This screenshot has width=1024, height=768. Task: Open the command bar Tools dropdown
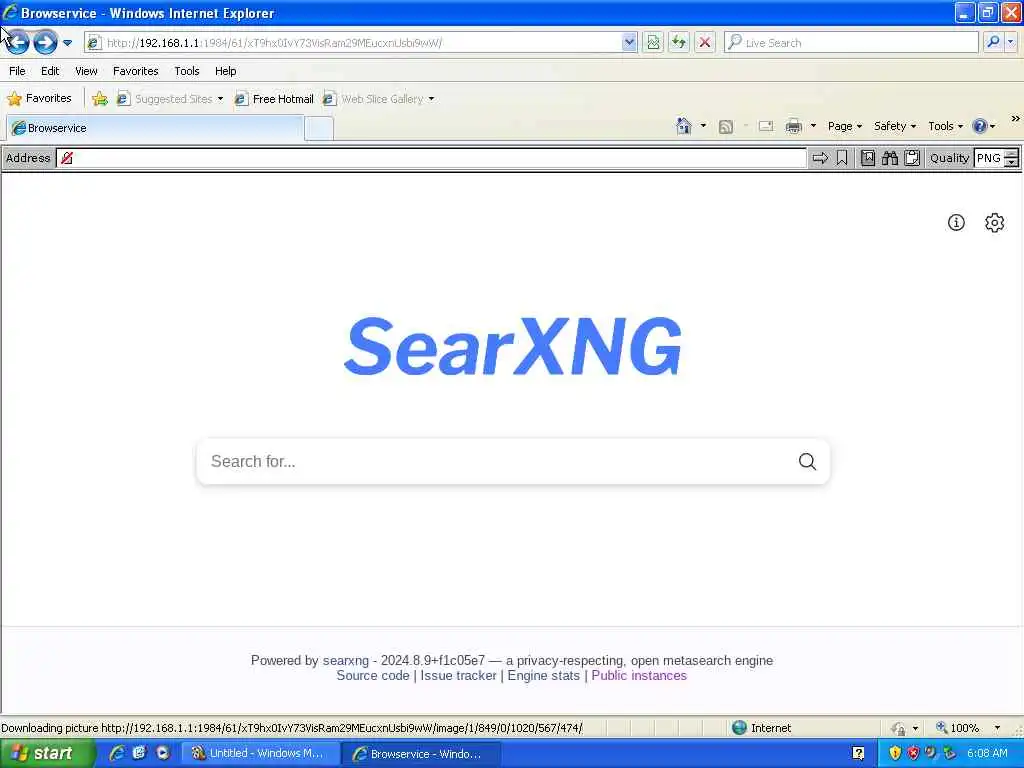(x=946, y=126)
